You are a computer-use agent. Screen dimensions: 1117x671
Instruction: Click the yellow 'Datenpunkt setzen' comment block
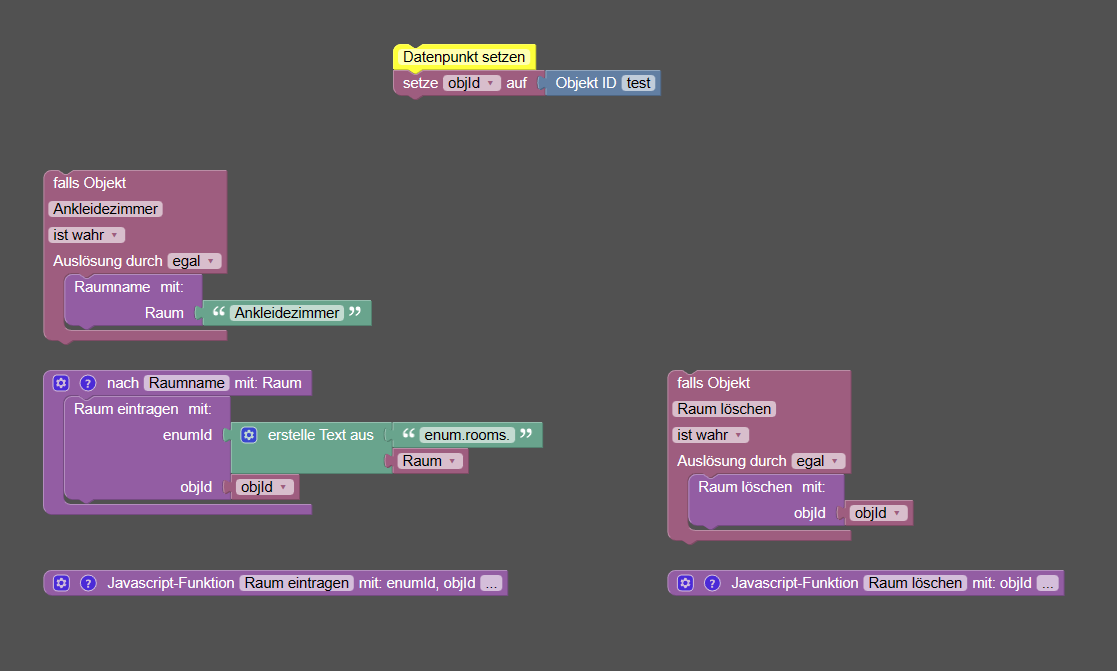coord(464,57)
